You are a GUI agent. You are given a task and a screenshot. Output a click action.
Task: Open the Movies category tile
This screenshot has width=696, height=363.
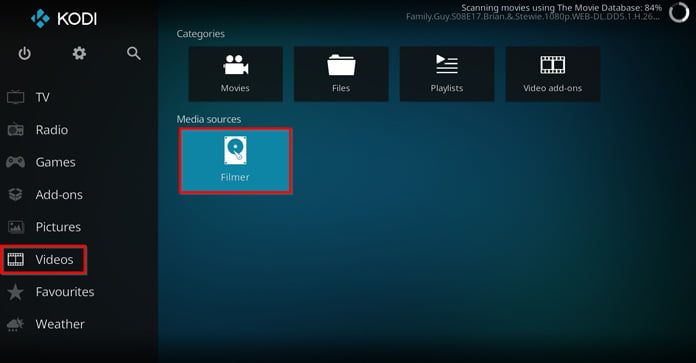tap(235, 74)
